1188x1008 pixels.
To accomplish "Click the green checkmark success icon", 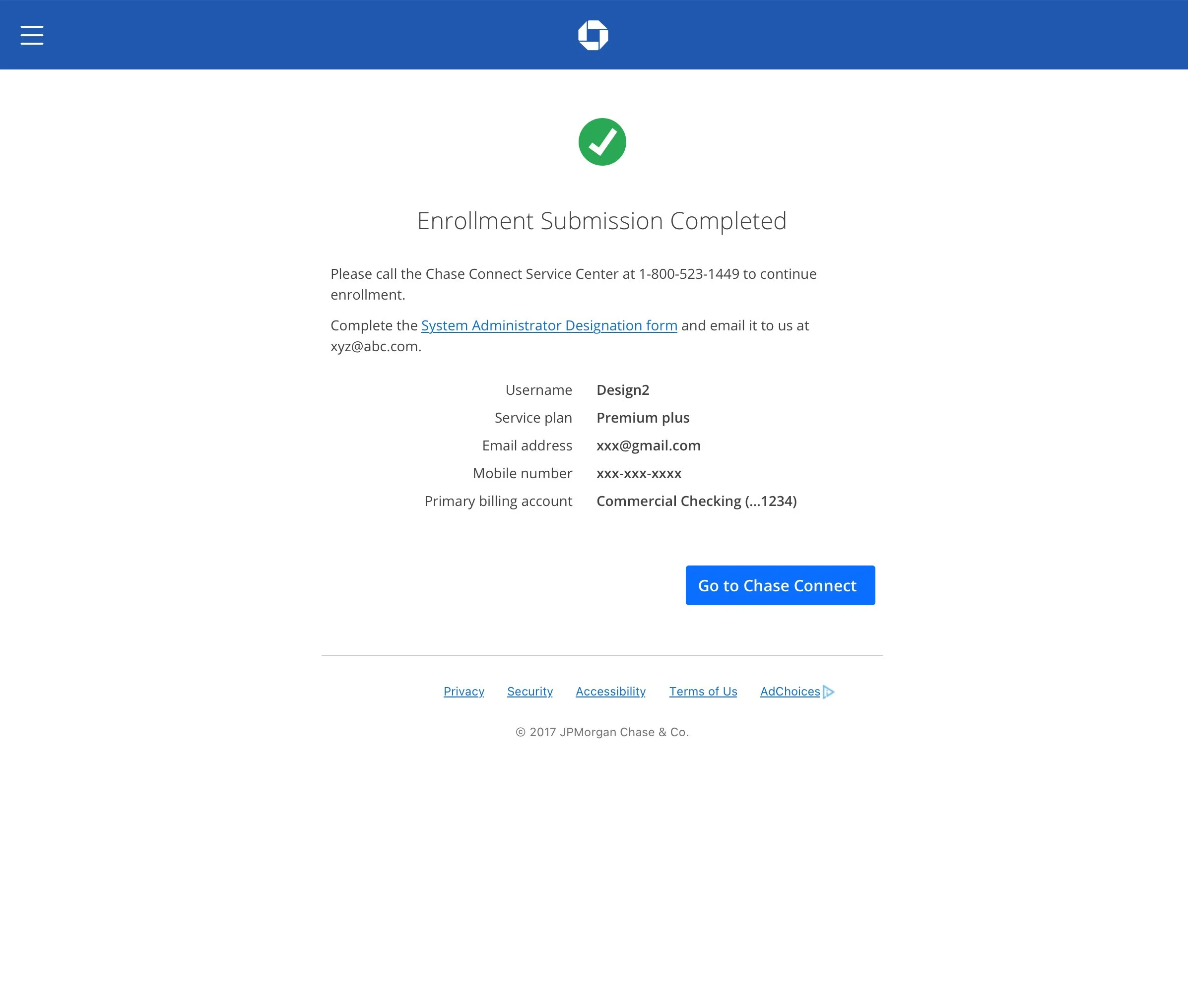I will (x=602, y=142).
